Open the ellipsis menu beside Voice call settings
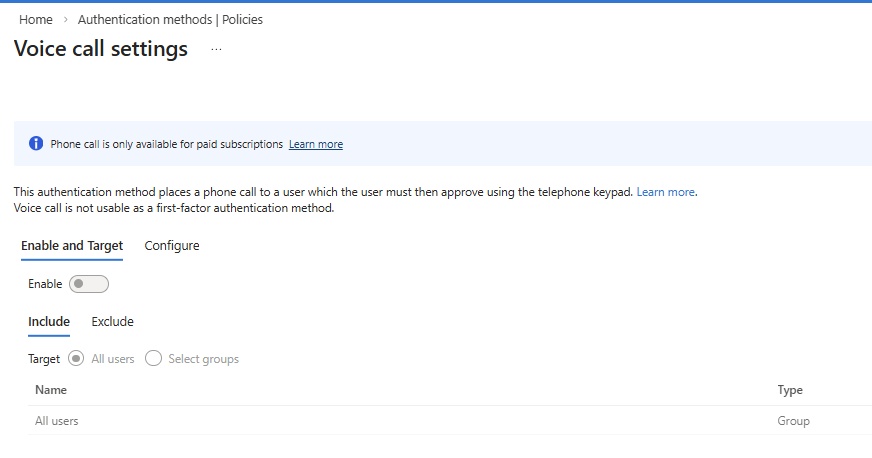This screenshot has height=458, width=872. click(x=216, y=49)
